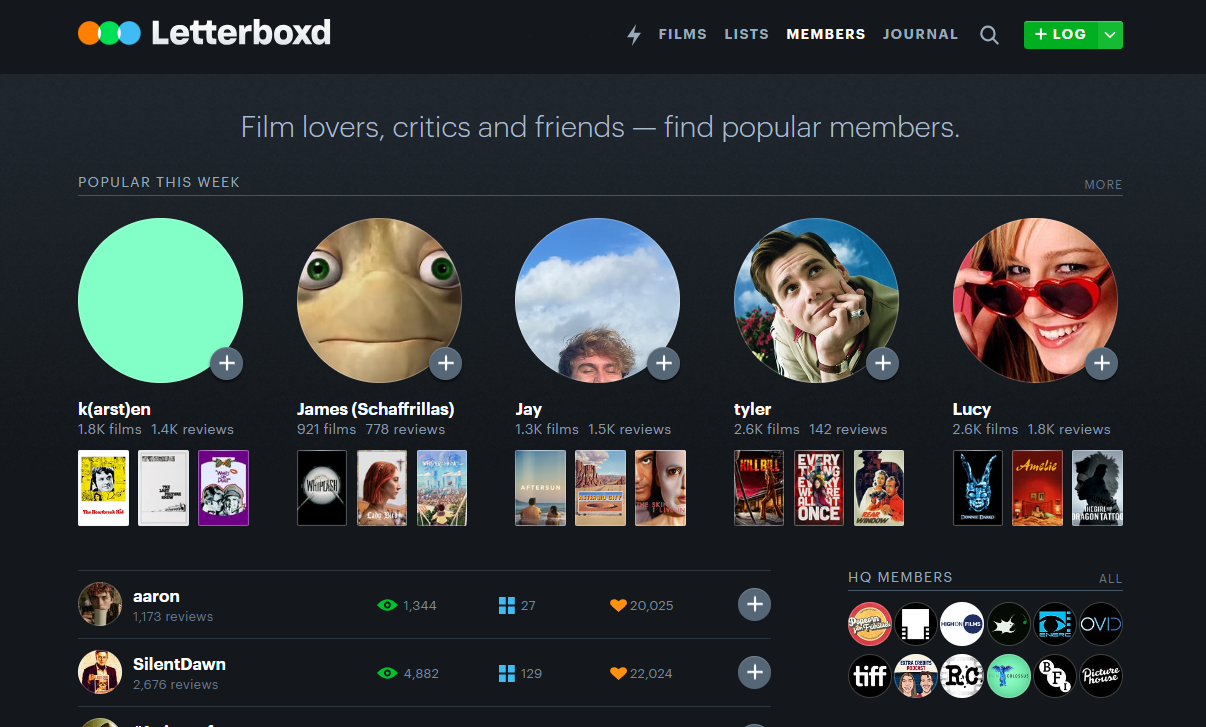View SilentDawn's lists grid count
This screenshot has width=1206, height=727.
(x=520, y=673)
